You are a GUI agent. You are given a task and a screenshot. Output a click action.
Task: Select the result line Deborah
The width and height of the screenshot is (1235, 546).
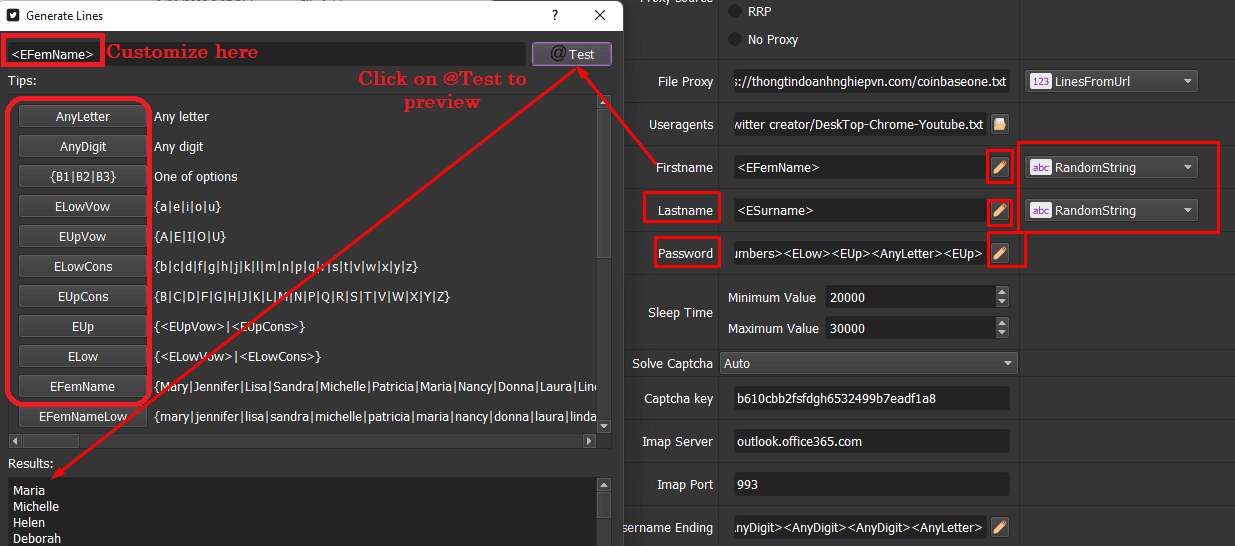tap(37, 539)
